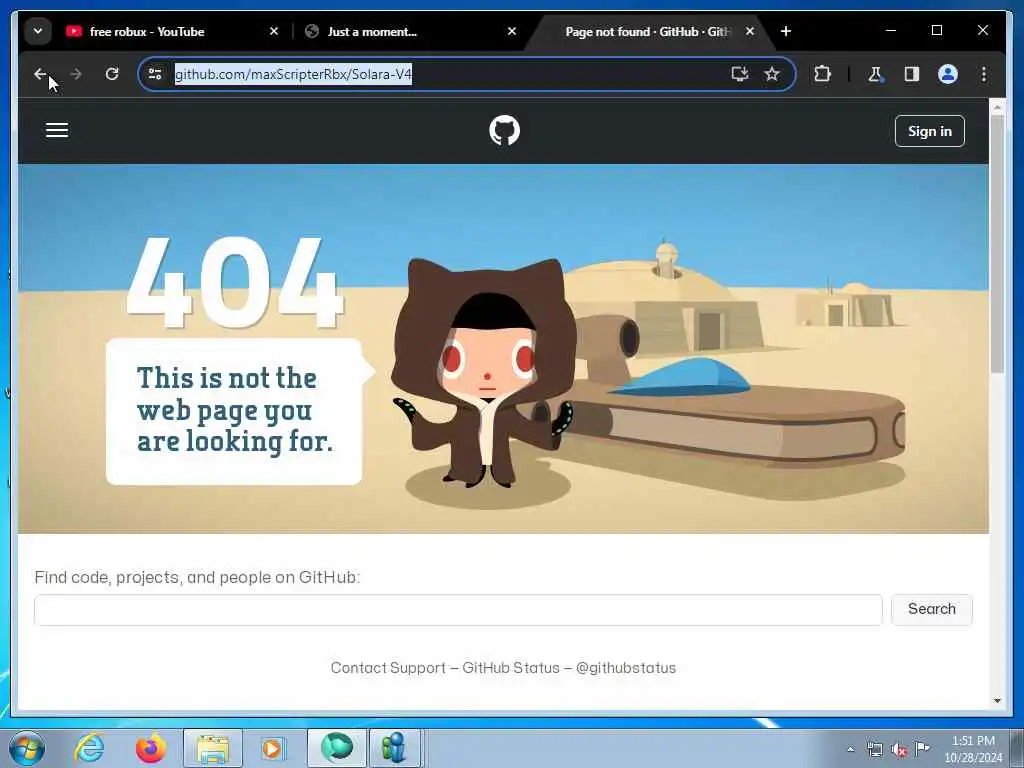This screenshot has width=1024, height=768.
Task: Close the Just a moment tab
Action: (512, 31)
